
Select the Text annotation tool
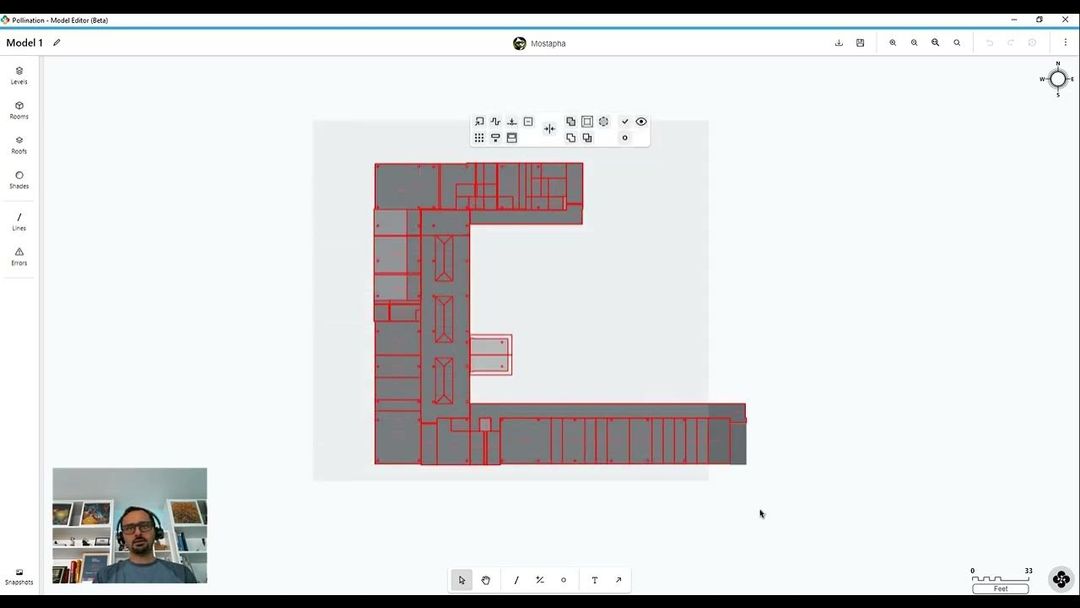click(594, 579)
